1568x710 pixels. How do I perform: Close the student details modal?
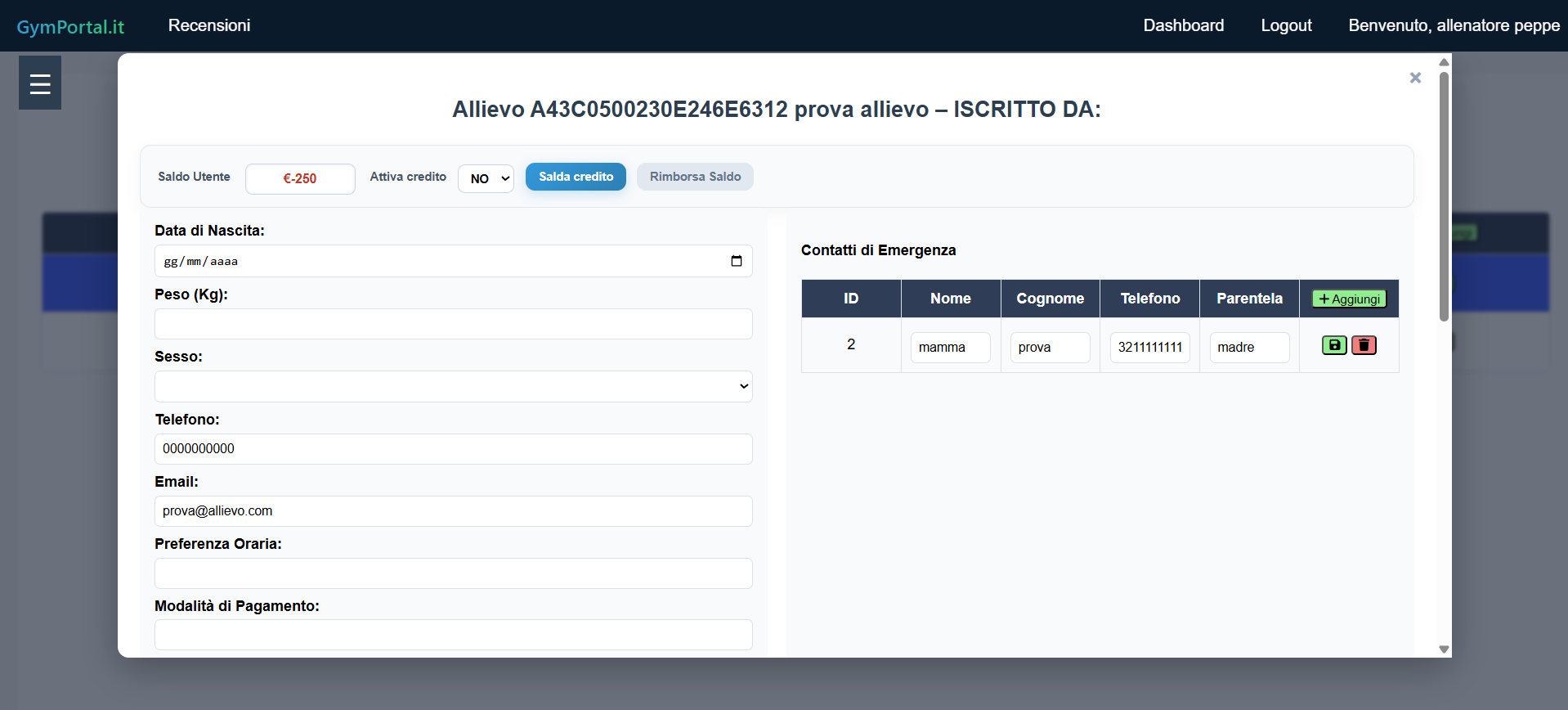pyautogui.click(x=1415, y=78)
